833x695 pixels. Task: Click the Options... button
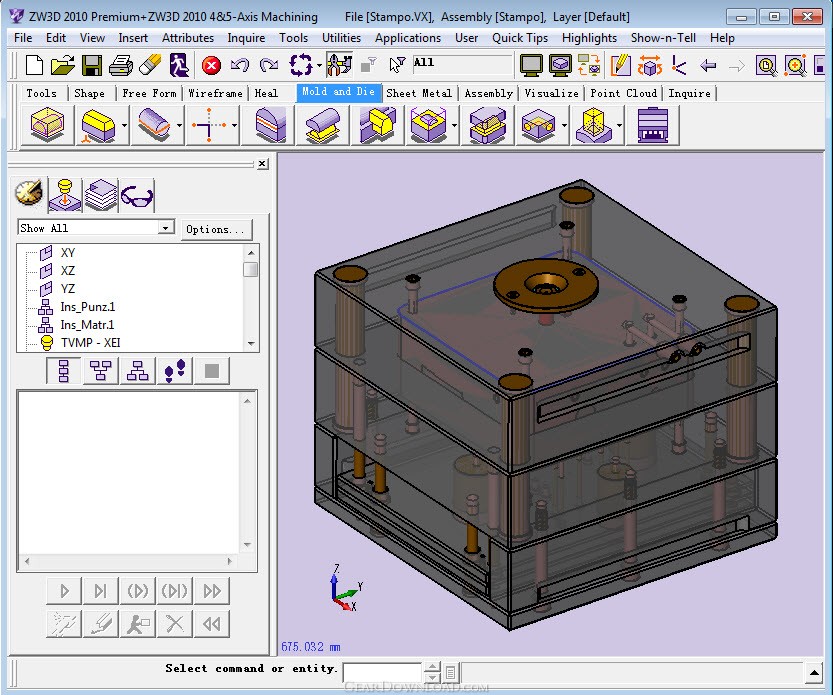(216, 229)
